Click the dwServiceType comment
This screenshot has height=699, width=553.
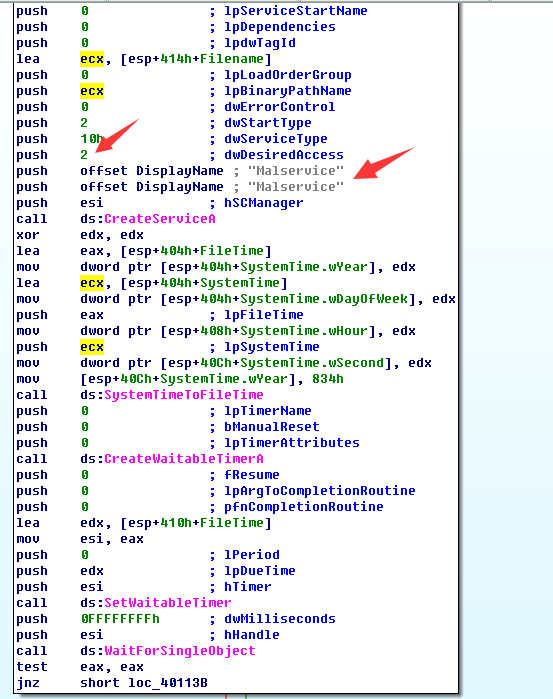click(x=276, y=139)
